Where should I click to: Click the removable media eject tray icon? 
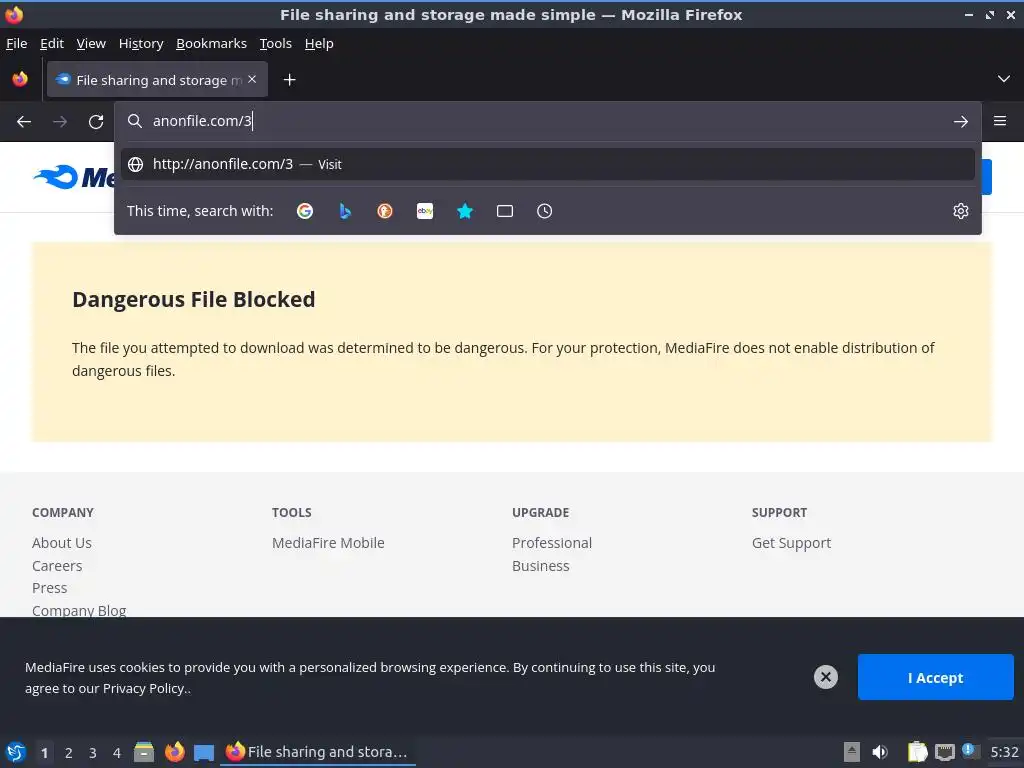852,752
